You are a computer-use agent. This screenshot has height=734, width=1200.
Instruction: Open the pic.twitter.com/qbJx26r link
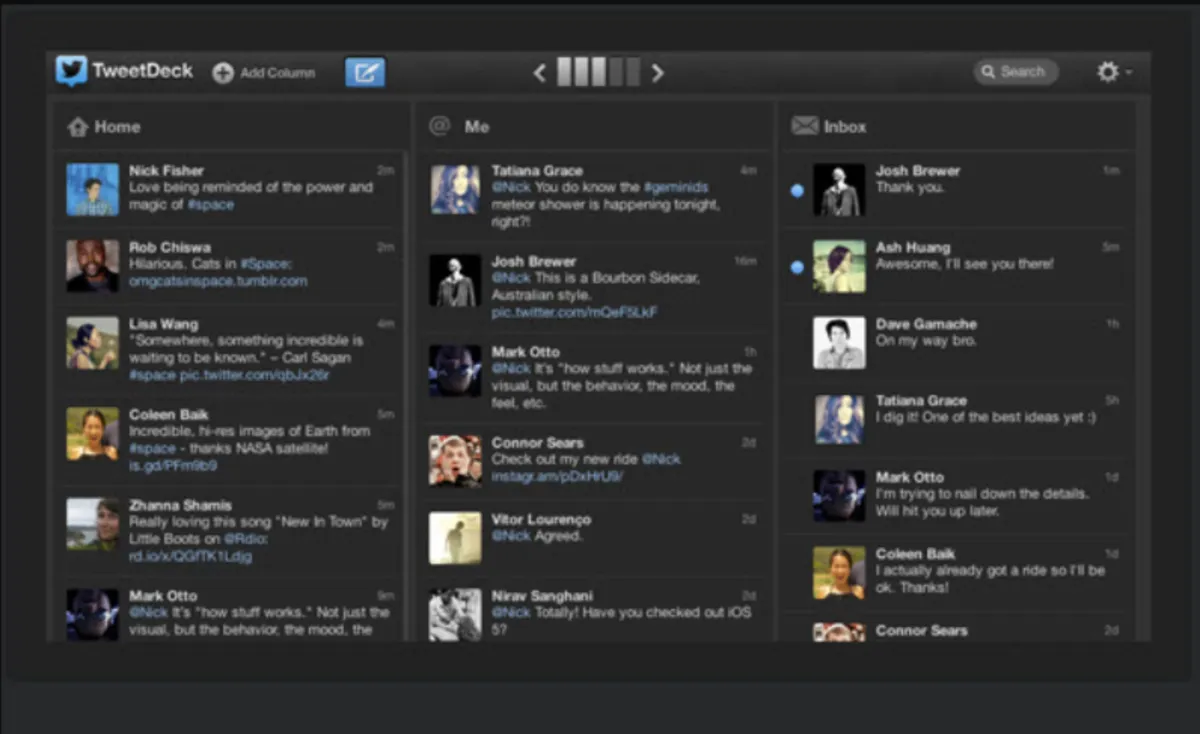[x=254, y=375]
